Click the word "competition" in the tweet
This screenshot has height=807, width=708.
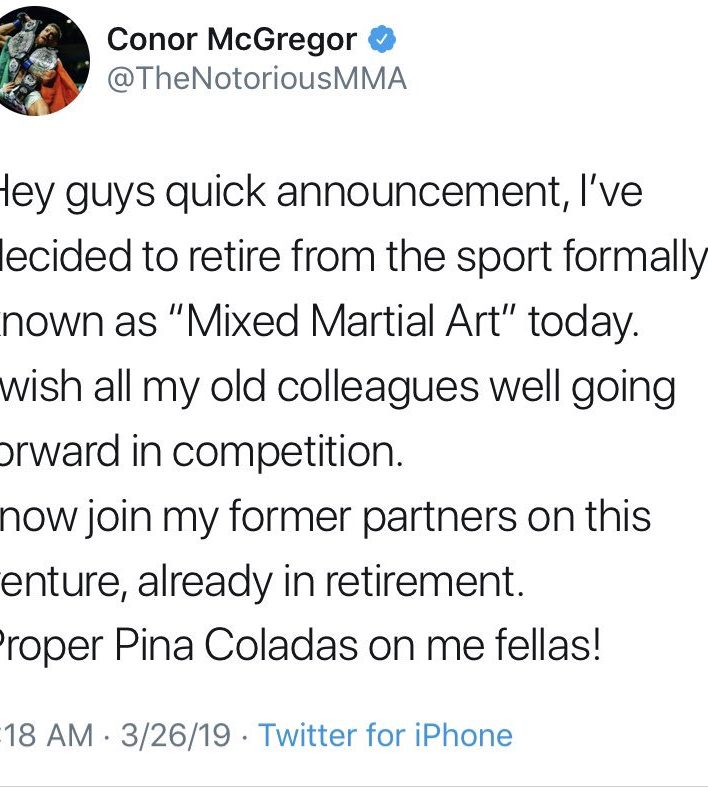pos(286,453)
